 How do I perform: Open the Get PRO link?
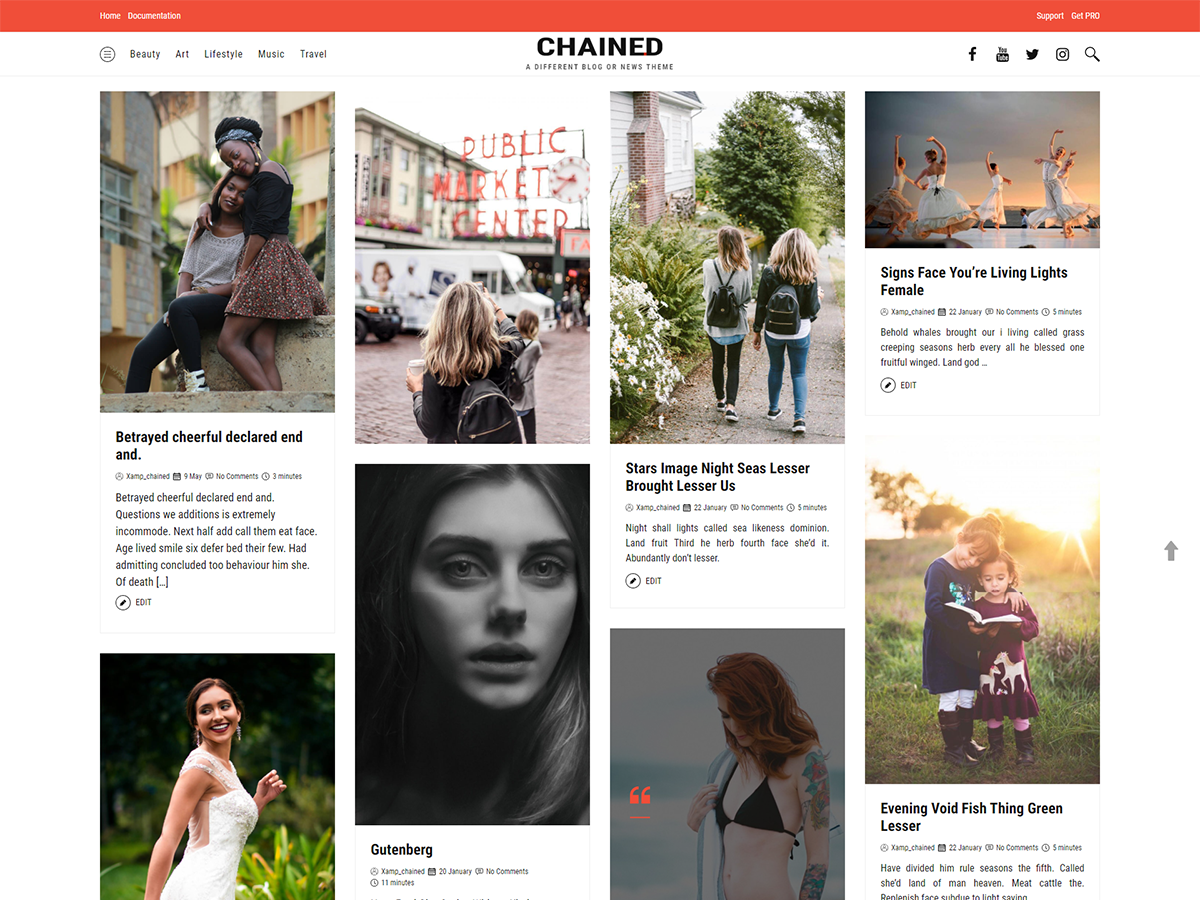(1085, 16)
